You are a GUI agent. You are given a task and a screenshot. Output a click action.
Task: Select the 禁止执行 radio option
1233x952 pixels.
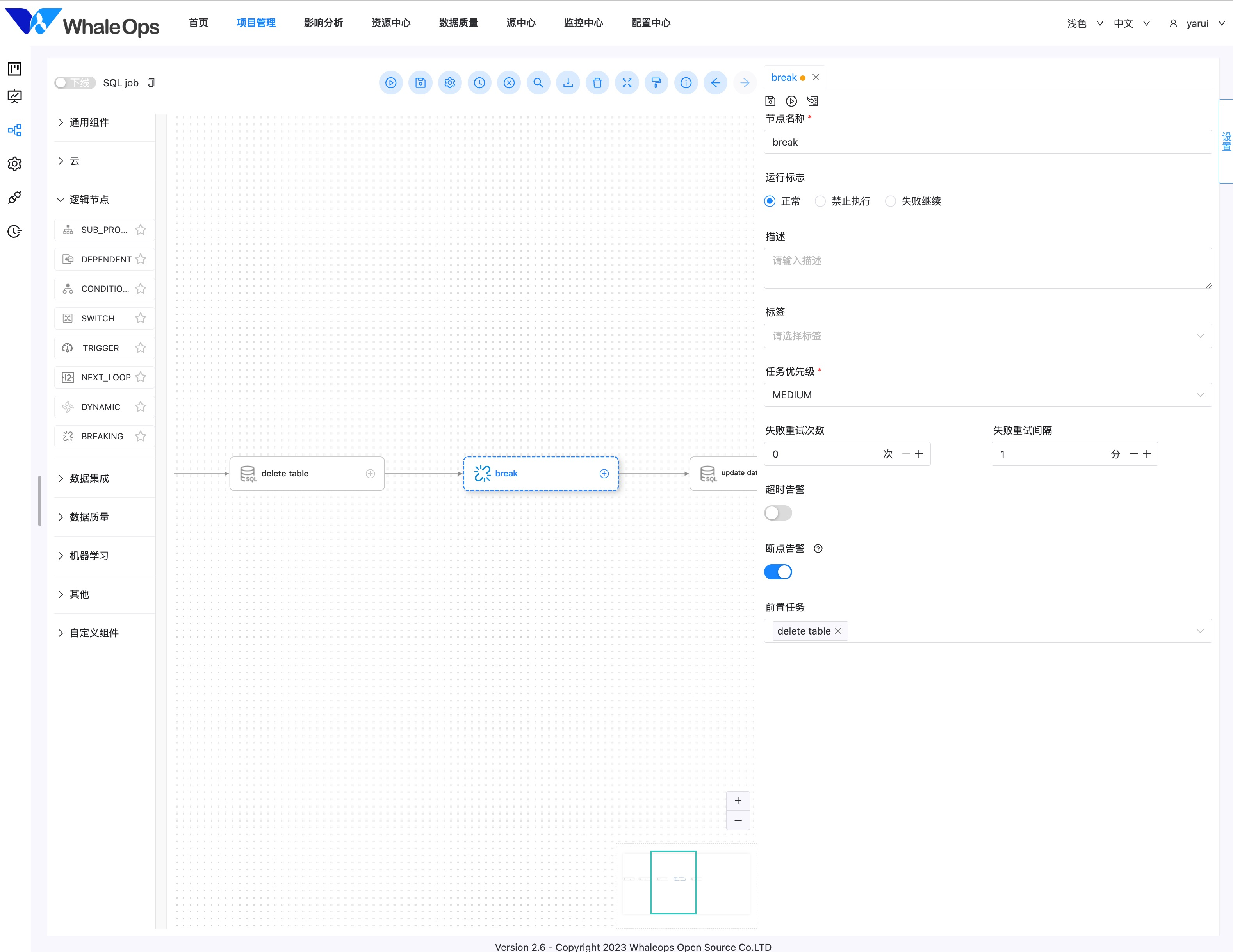click(820, 201)
